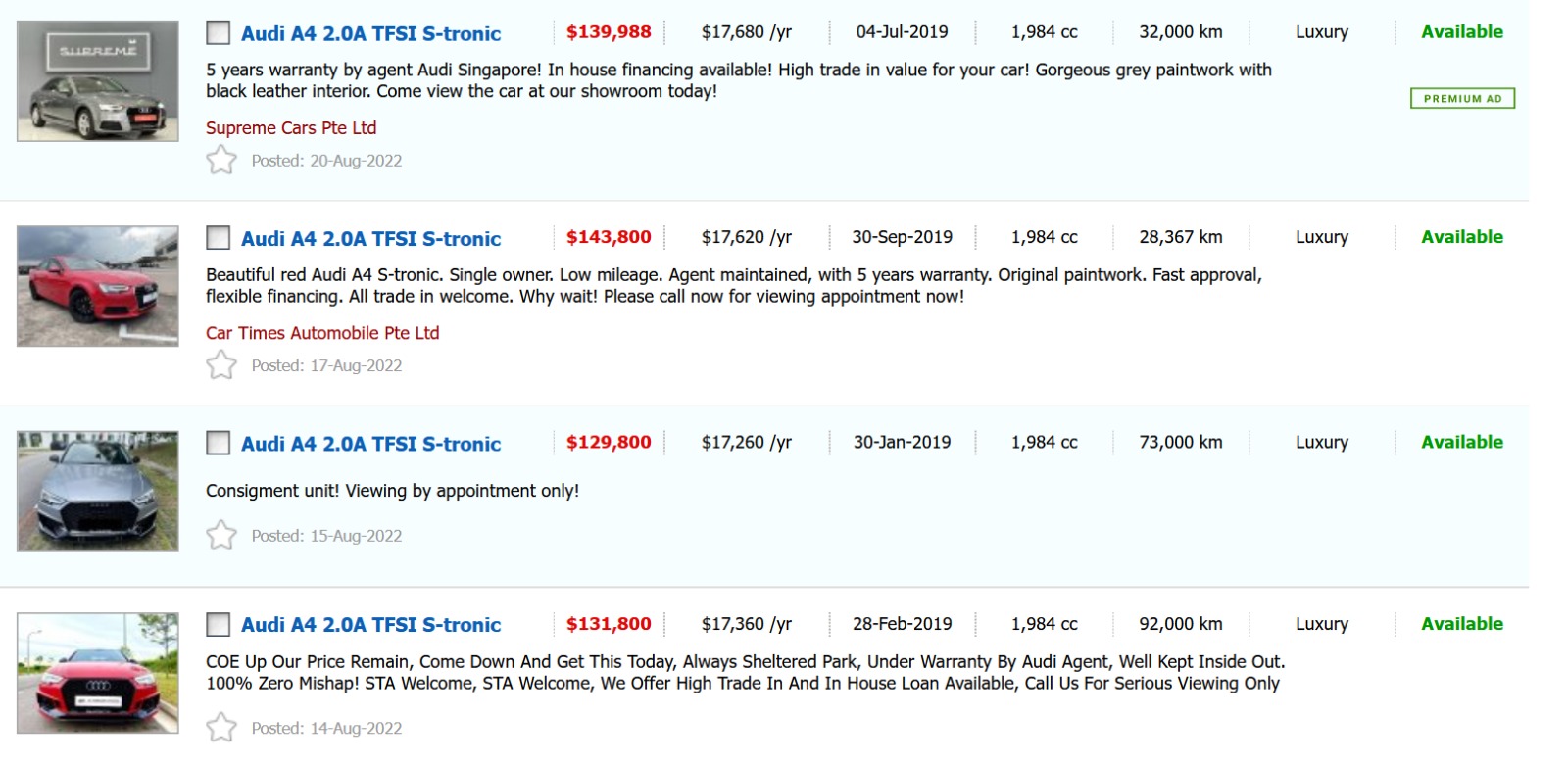Visit the Supreme Cars Pte Ltd dealer link
Viewport: 1568px width, 765px height.
291,128
